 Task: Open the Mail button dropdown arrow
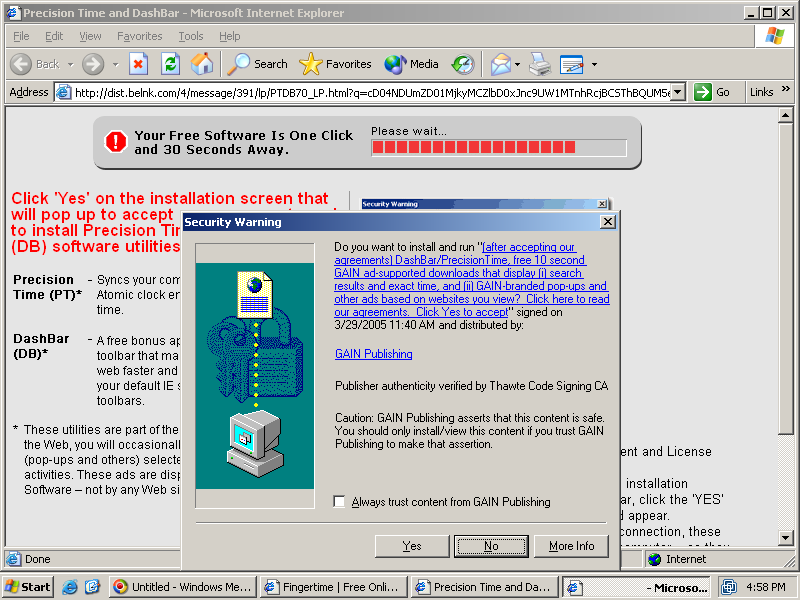(517, 65)
